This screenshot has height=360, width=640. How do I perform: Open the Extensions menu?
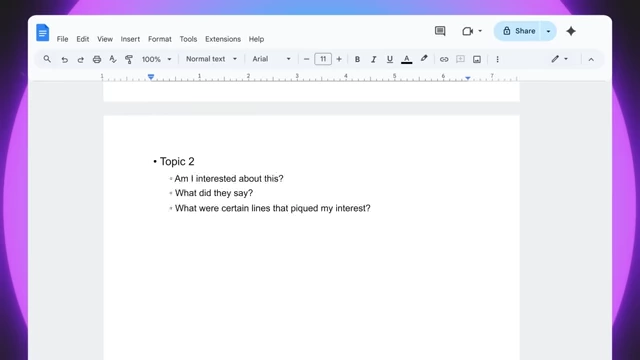[223, 39]
